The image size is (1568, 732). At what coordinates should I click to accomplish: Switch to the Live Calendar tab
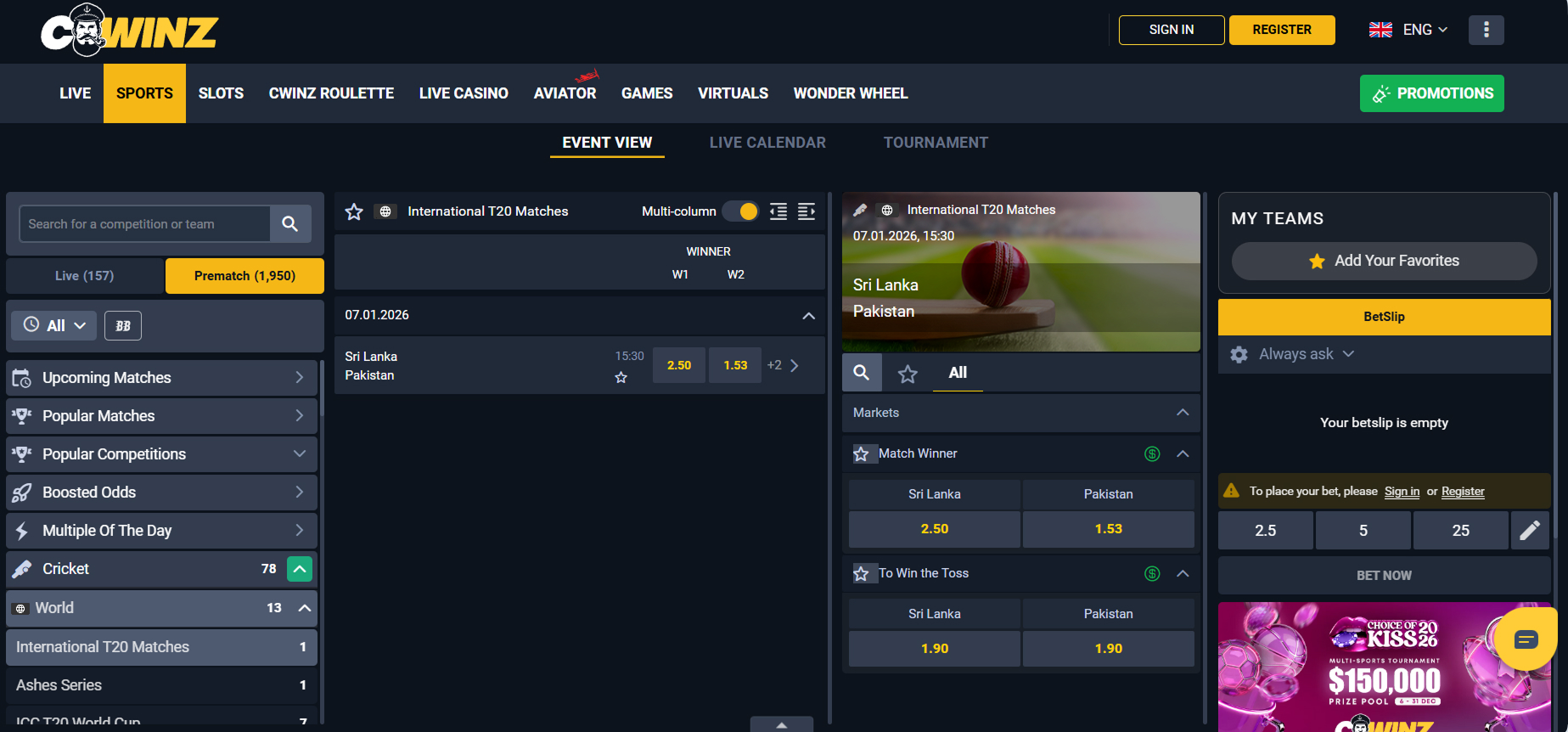coord(767,143)
